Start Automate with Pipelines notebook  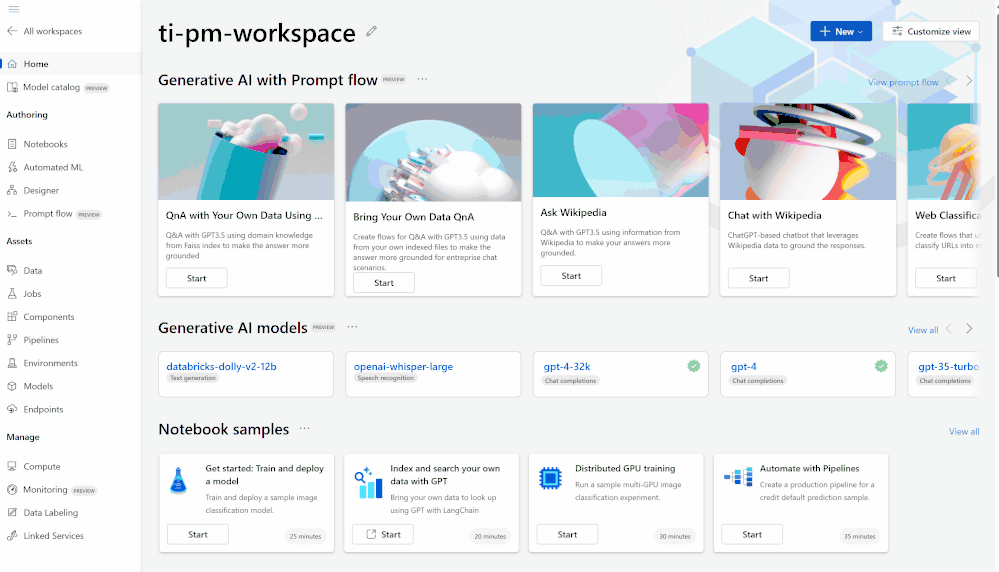point(752,534)
